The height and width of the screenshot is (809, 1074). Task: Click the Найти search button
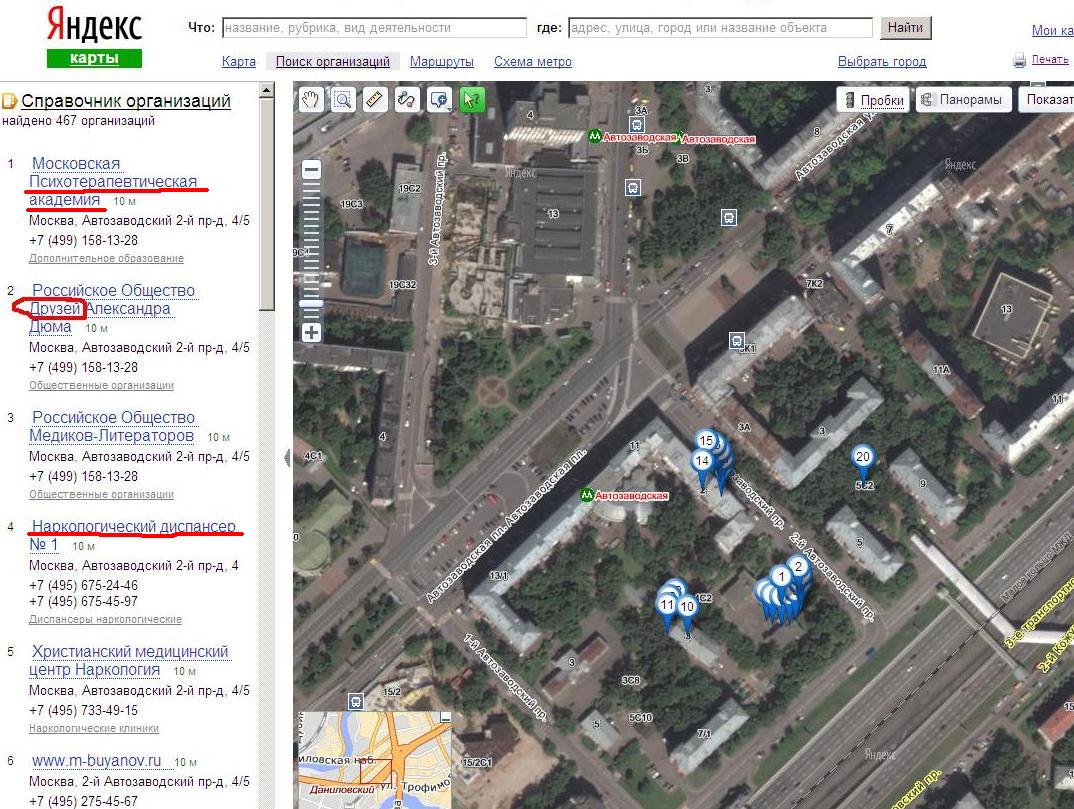(905, 28)
